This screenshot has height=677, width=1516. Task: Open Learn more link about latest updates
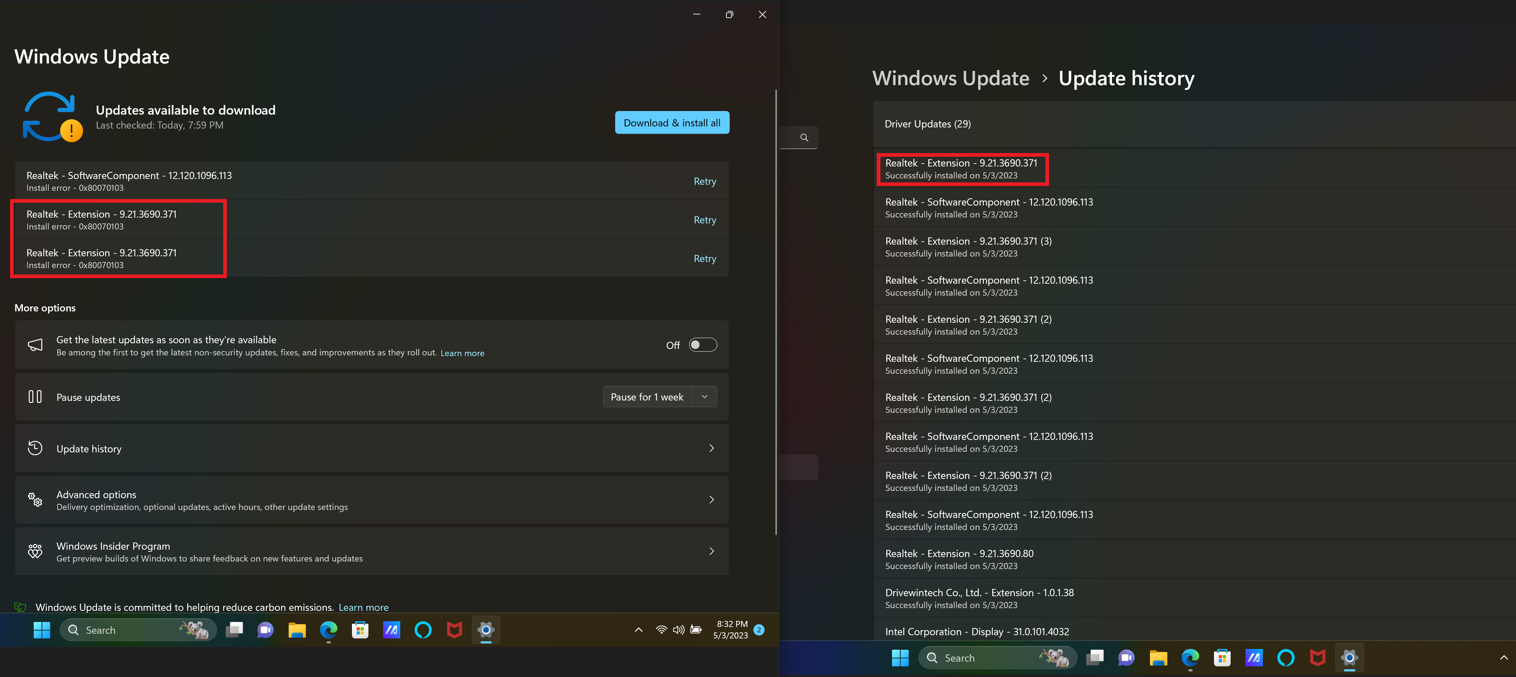click(462, 353)
